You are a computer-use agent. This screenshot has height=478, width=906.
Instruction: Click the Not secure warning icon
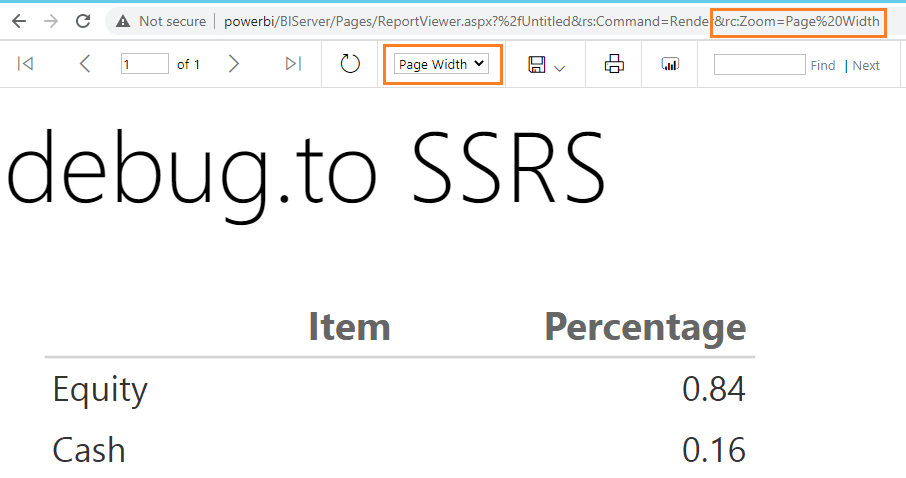click(x=122, y=21)
